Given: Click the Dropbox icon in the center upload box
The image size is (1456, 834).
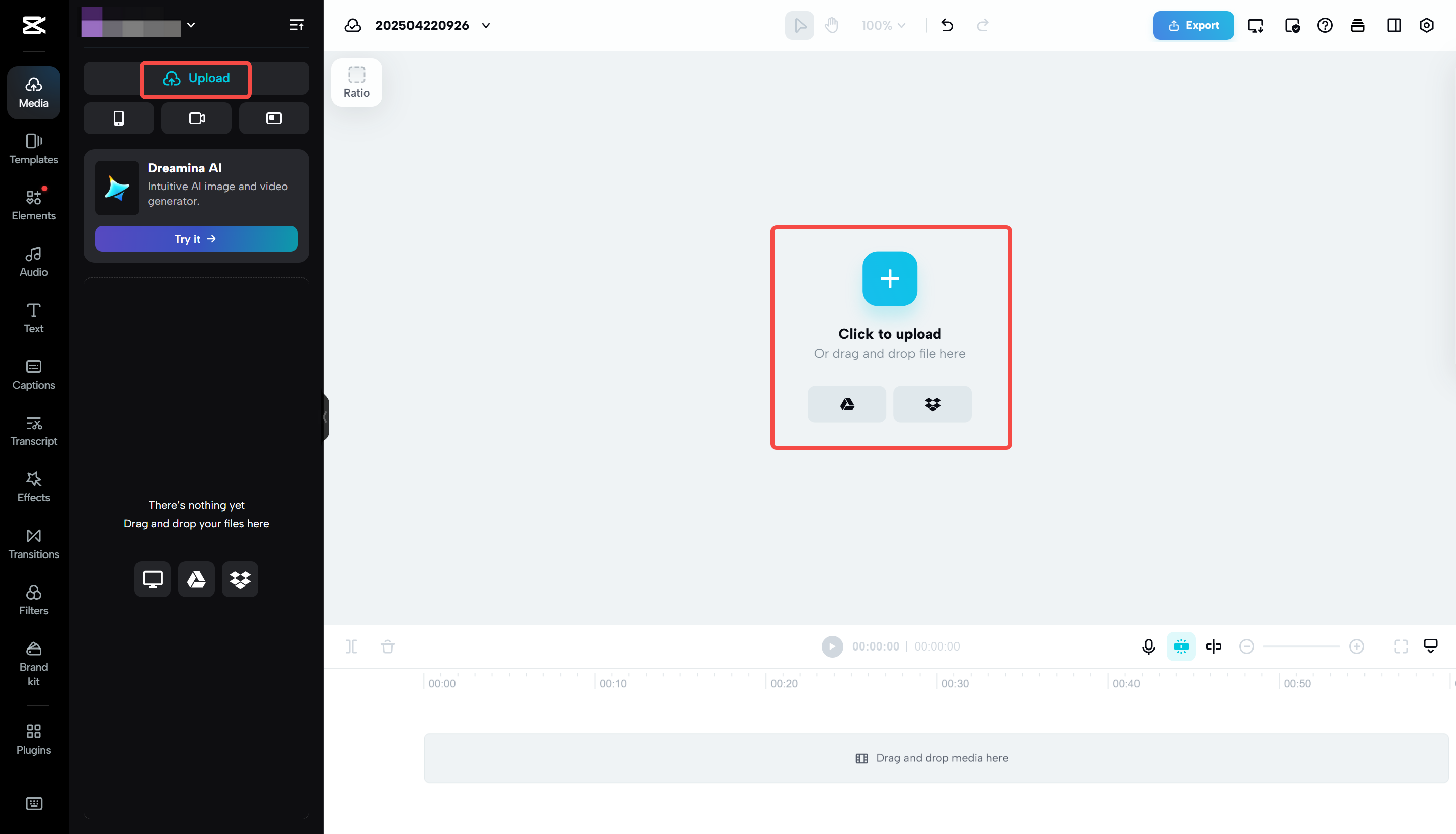Looking at the screenshot, I should (932, 404).
